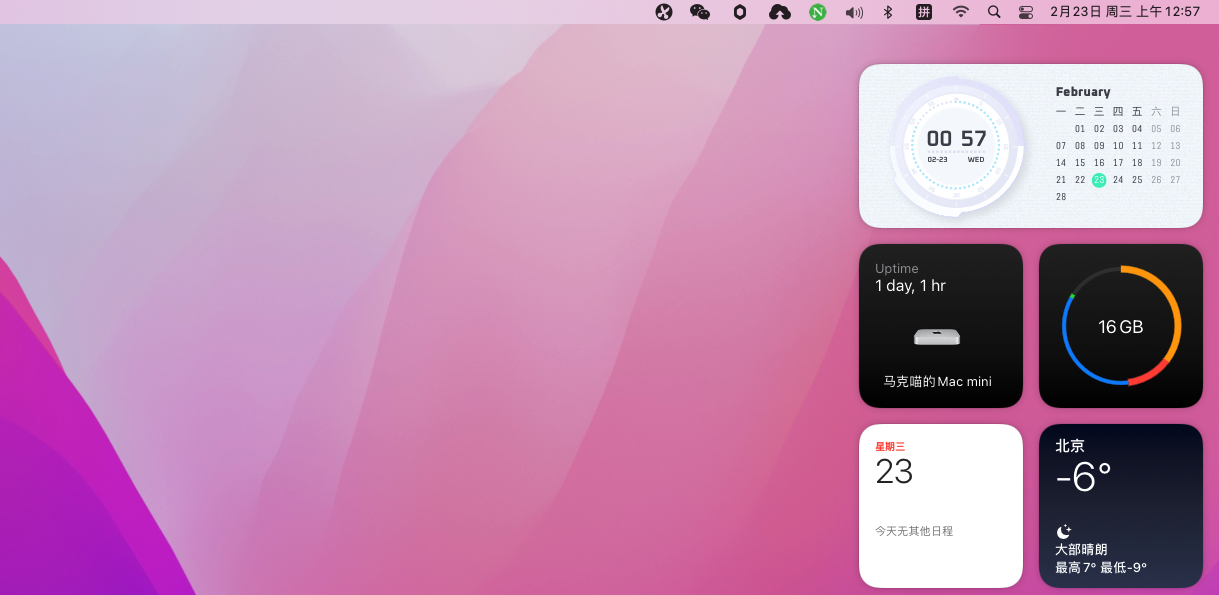The image size is (1219, 595).
Task: Open the Bluetooth status menu
Action: click(887, 12)
